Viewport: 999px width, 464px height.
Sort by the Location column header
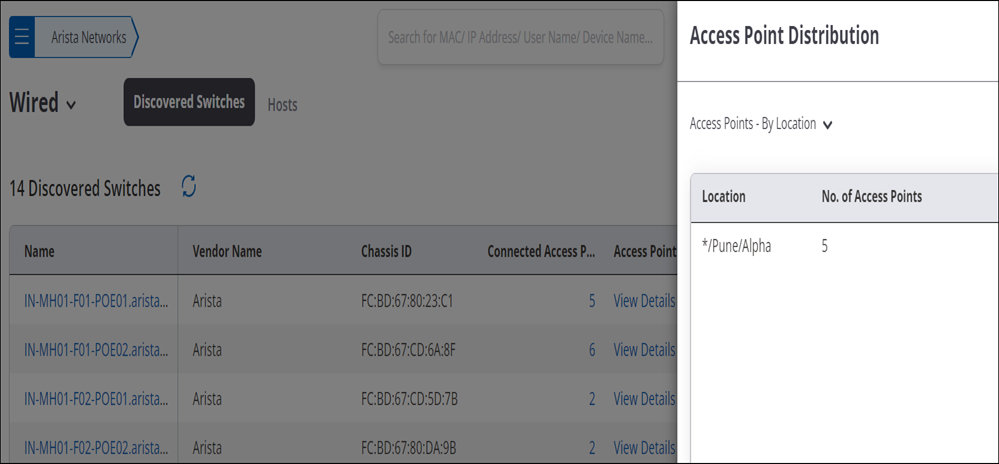(x=724, y=197)
